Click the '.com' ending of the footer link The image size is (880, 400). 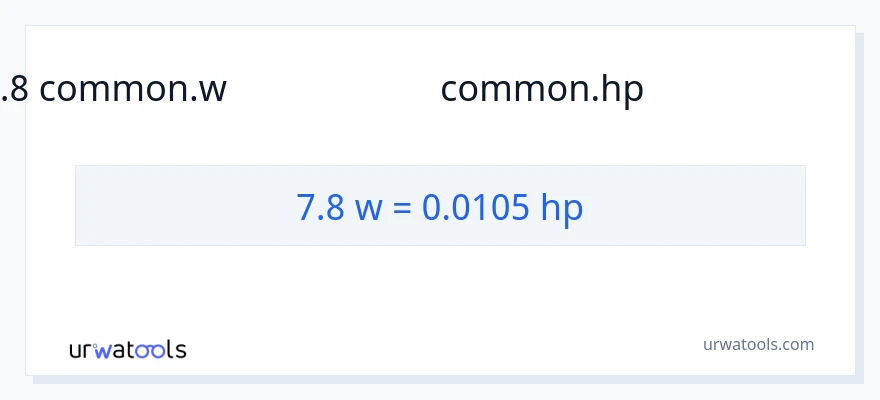(796, 344)
